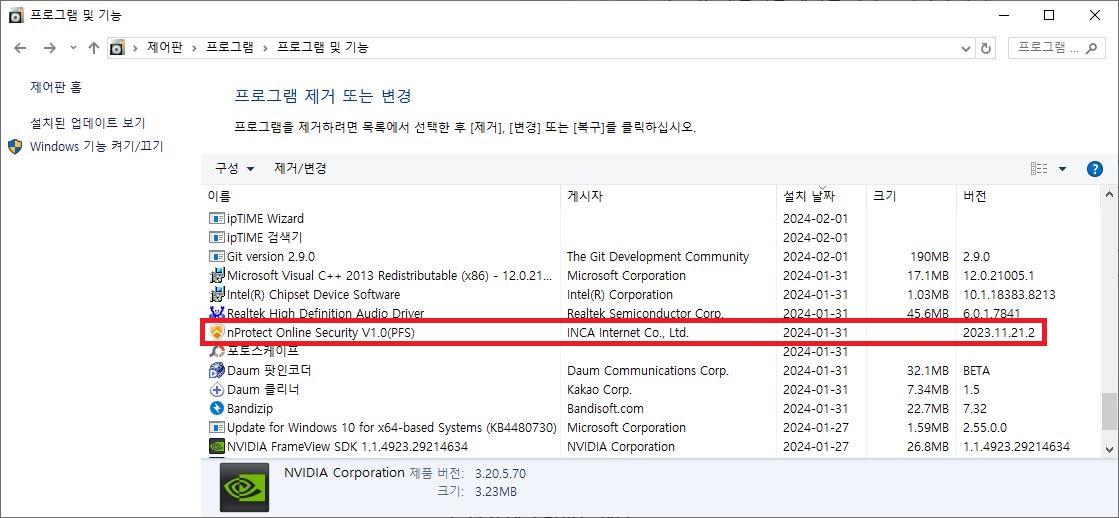Image resolution: width=1119 pixels, height=518 pixels.
Task: Sort list by 설치 날짜 column header
Action: [x=822, y=196]
